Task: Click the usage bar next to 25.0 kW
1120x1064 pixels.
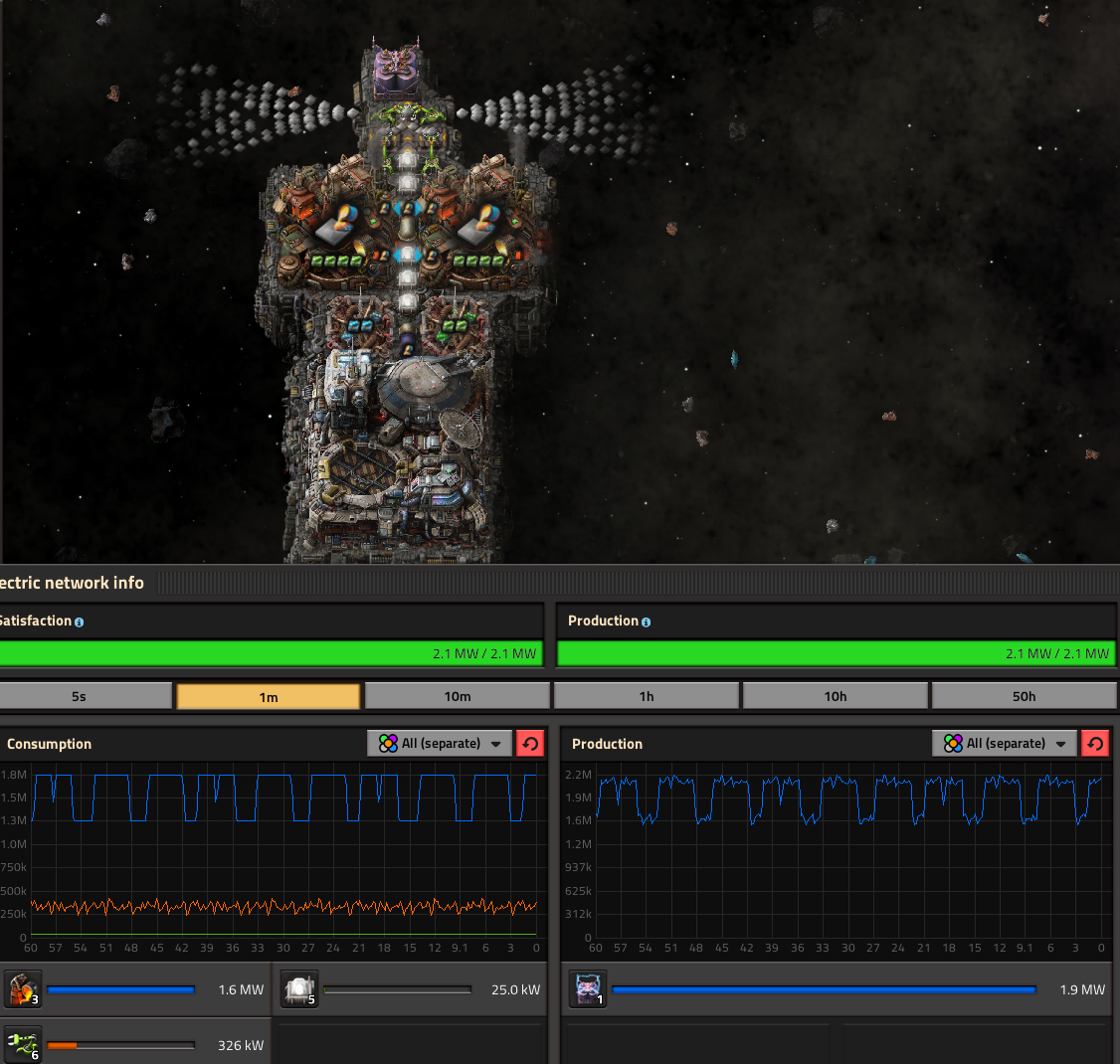Action: [397, 989]
